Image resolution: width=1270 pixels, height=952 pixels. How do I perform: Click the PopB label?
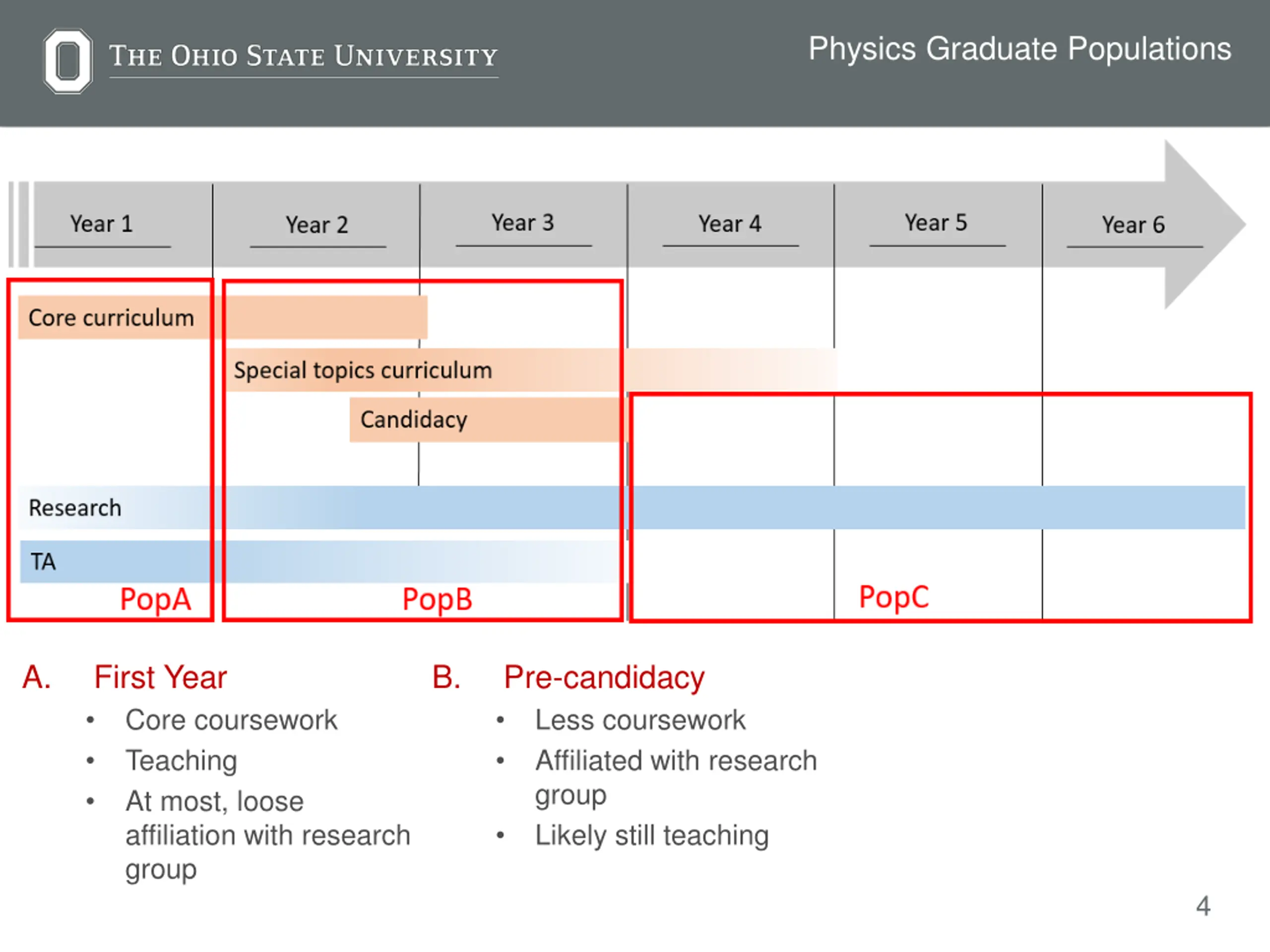[438, 599]
